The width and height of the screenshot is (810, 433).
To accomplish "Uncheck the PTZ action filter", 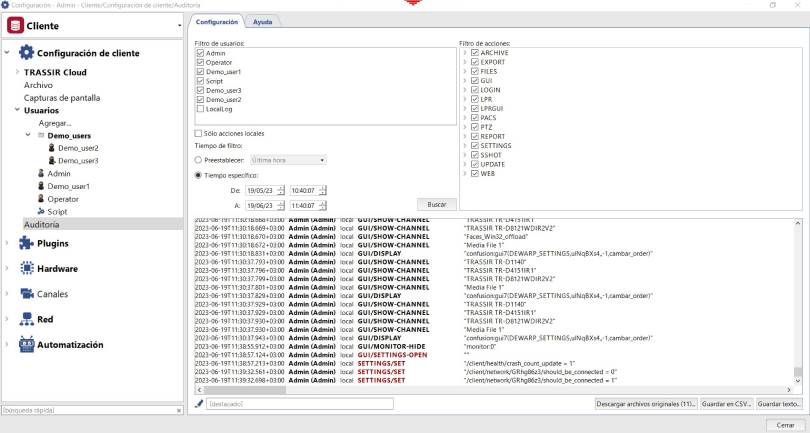I will [475, 127].
